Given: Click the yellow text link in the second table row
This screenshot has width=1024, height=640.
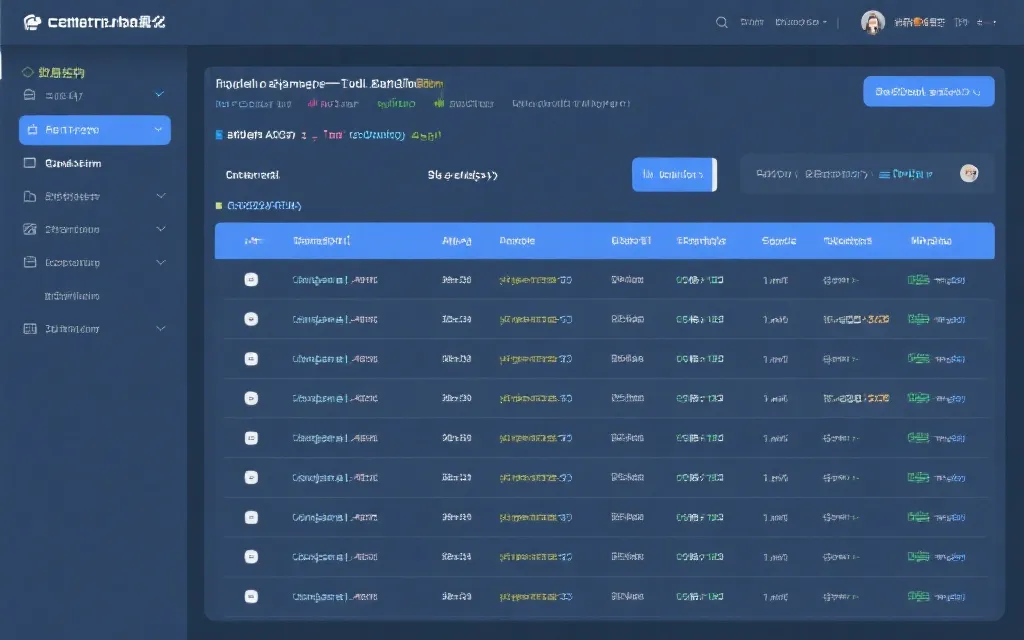Looking at the screenshot, I should coord(535,320).
